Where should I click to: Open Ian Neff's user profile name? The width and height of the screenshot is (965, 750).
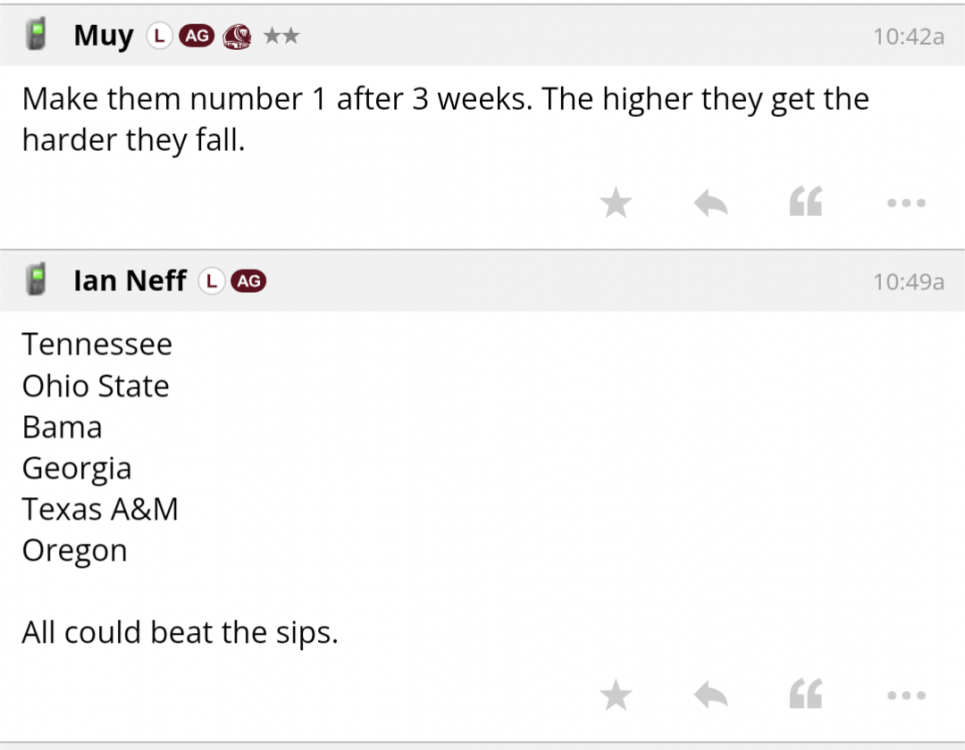129,281
